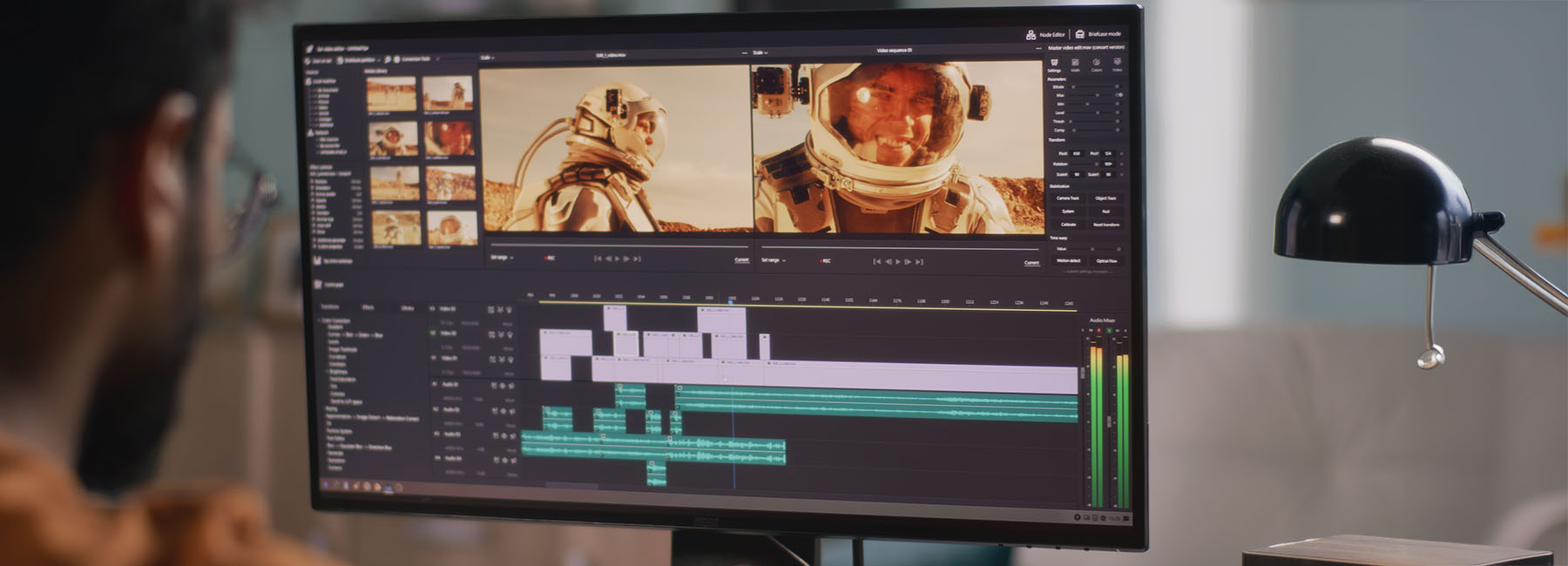Click the blue playhead marker on timeline ruler
Image resolution: width=1568 pixels, height=566 pixels.
click(732, 300)
